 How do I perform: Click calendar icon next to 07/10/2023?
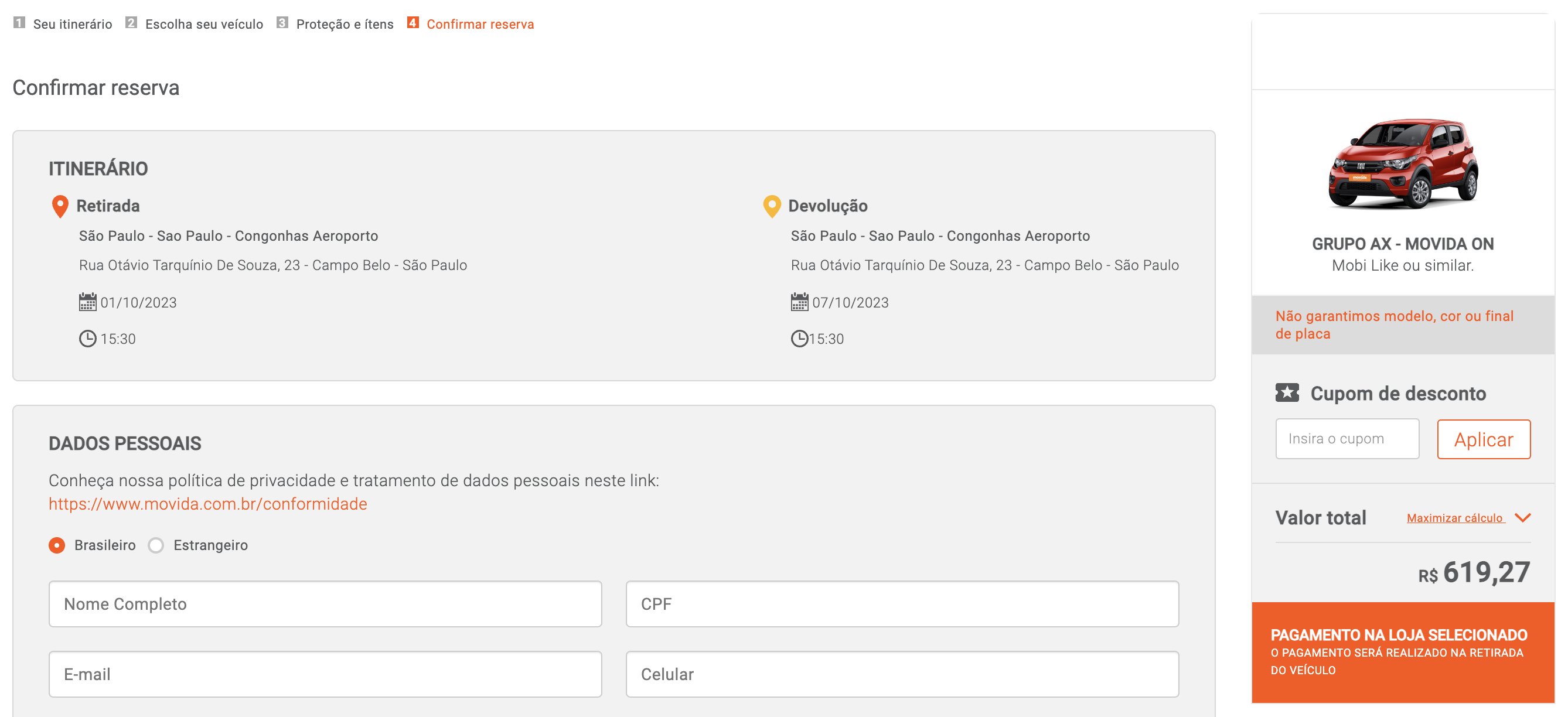click(799, 302)
